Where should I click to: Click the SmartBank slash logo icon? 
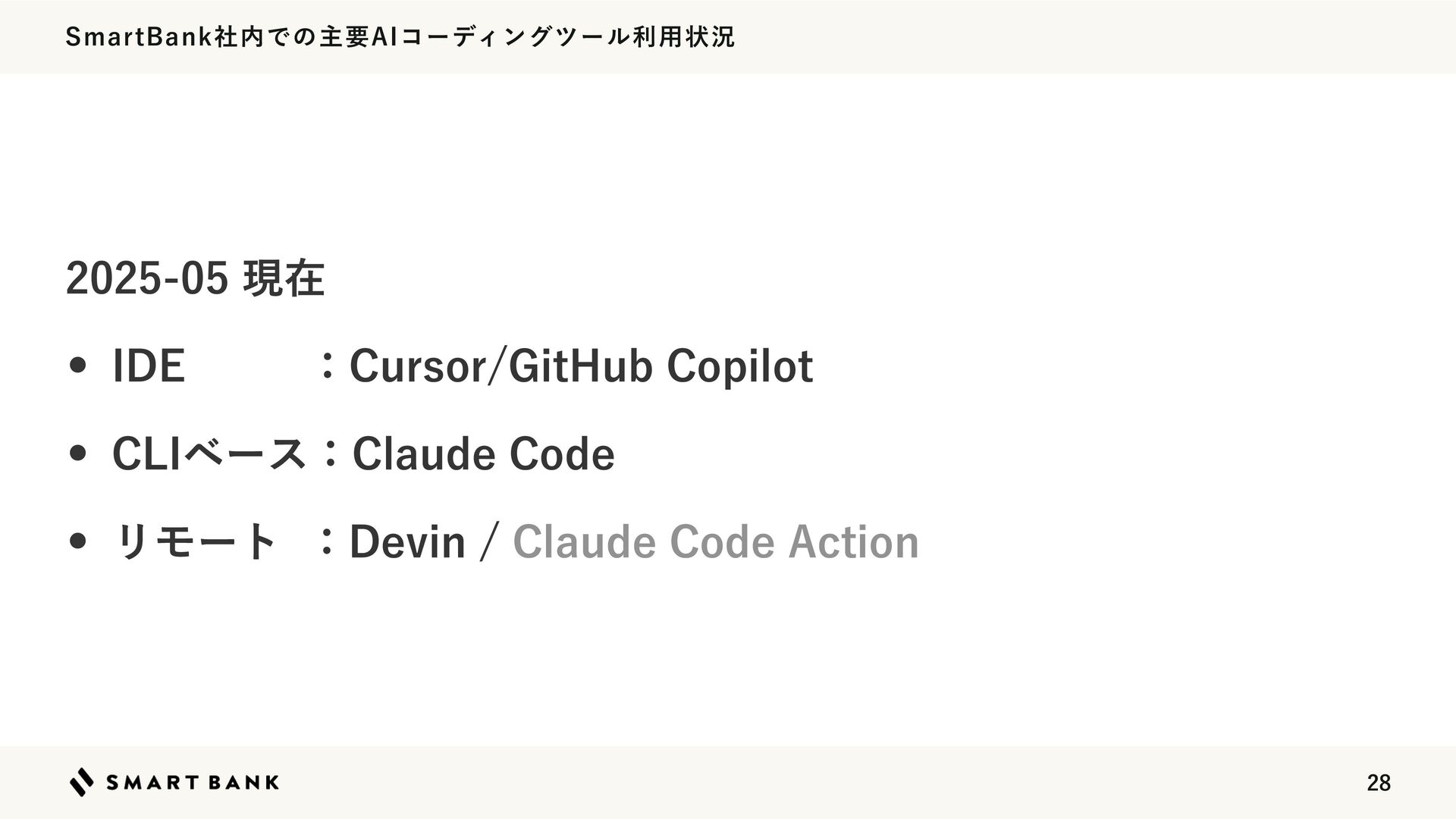point(82,782)
